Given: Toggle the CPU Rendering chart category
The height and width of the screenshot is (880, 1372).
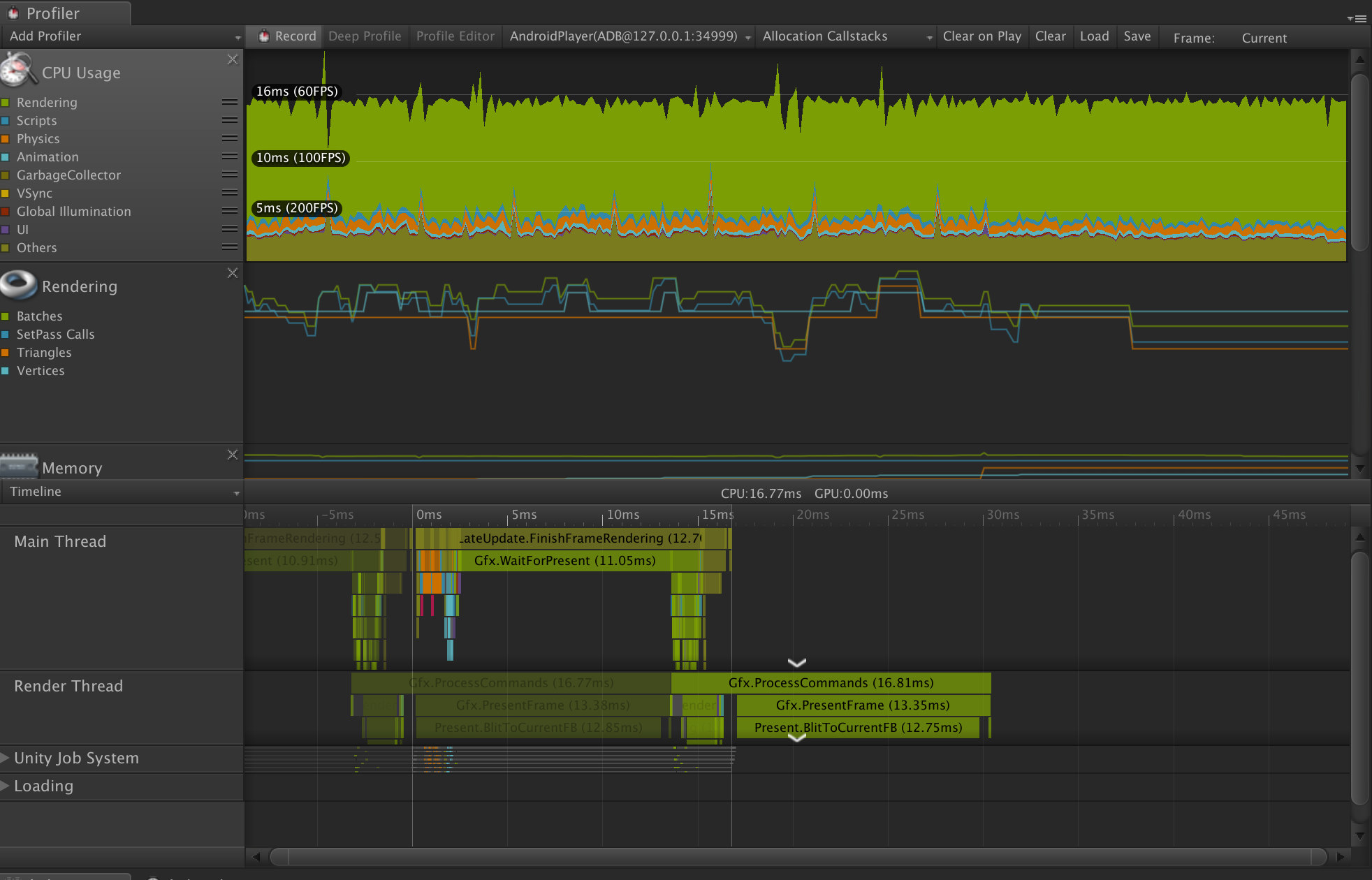Looking at the screenshot, I should 5,103.
